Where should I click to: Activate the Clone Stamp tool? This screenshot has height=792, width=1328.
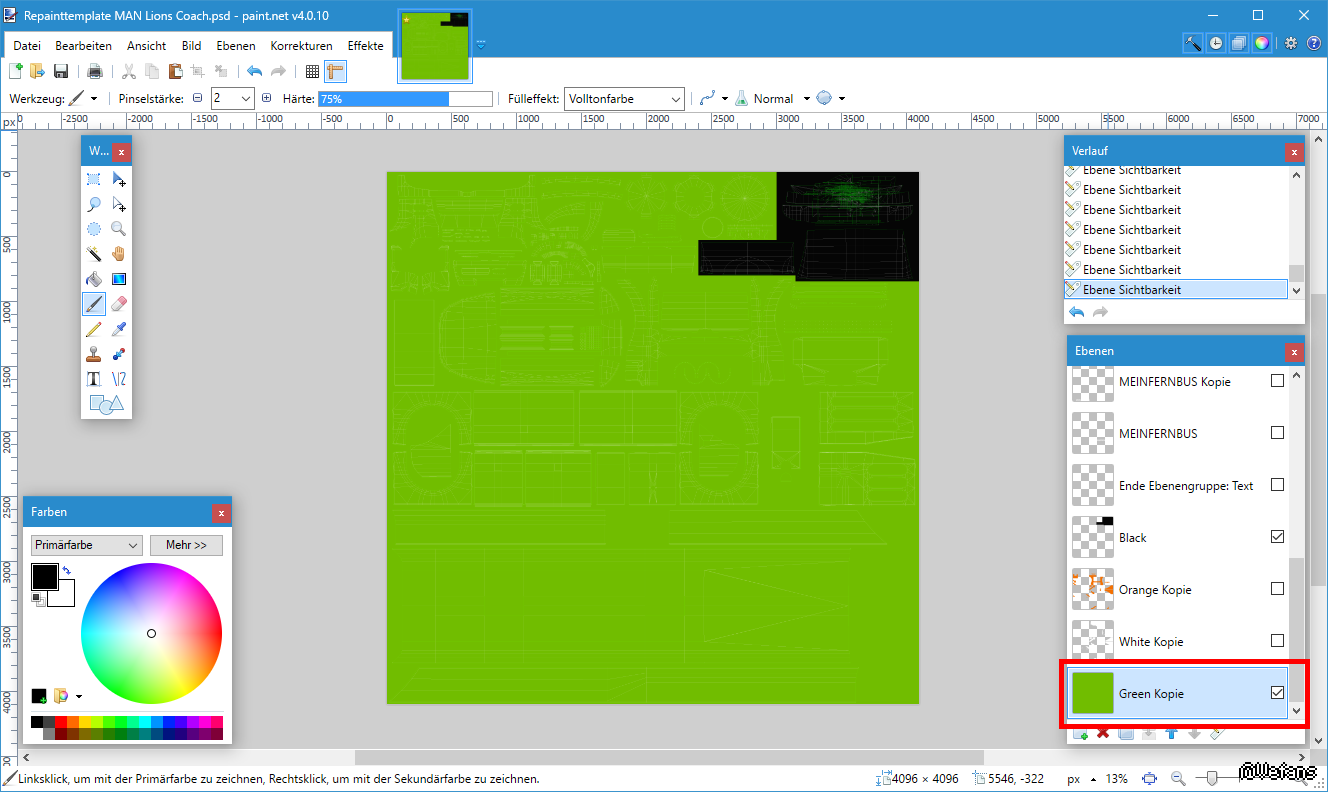tap(93, 354)
